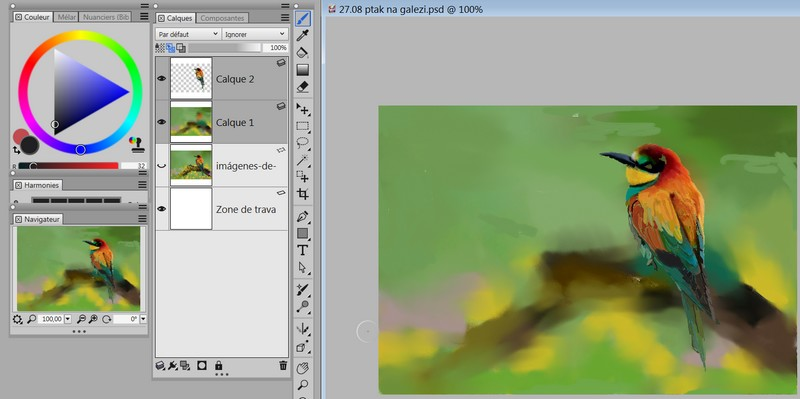Open the rotation angle dropdown in Navigateur
Screen dimensions: 800x399
click(143, 319)
